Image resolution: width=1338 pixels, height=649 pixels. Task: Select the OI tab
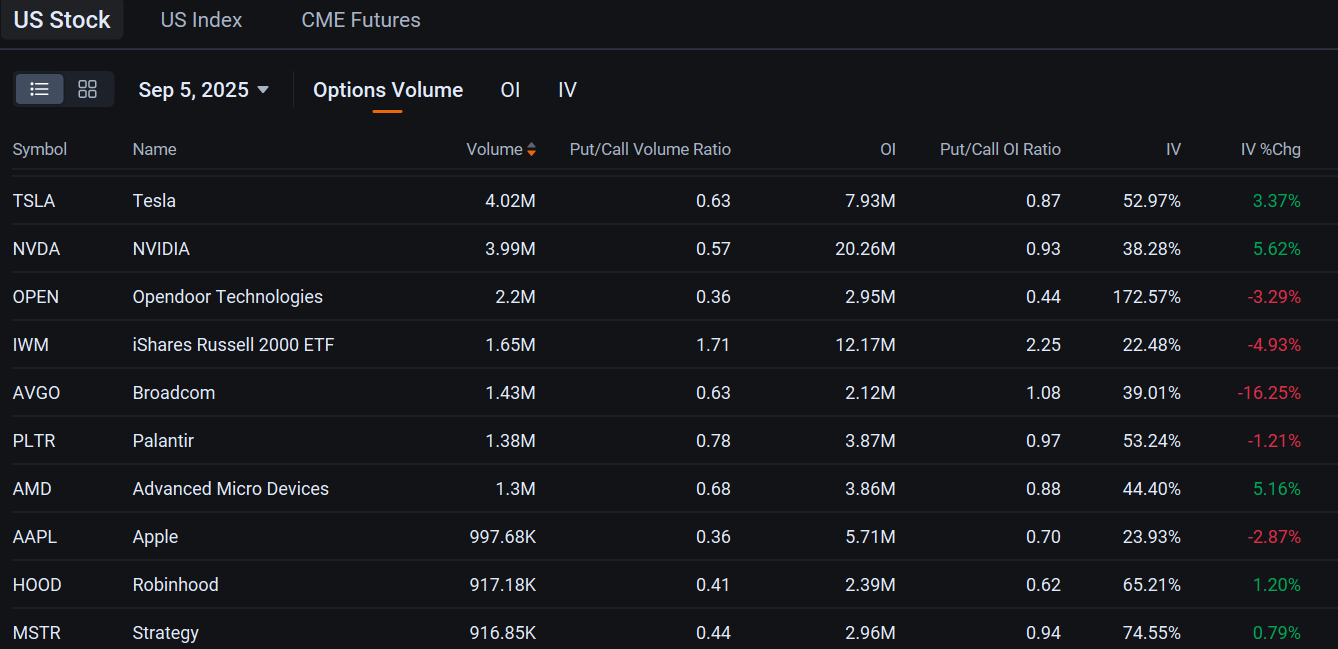[510, 89]
